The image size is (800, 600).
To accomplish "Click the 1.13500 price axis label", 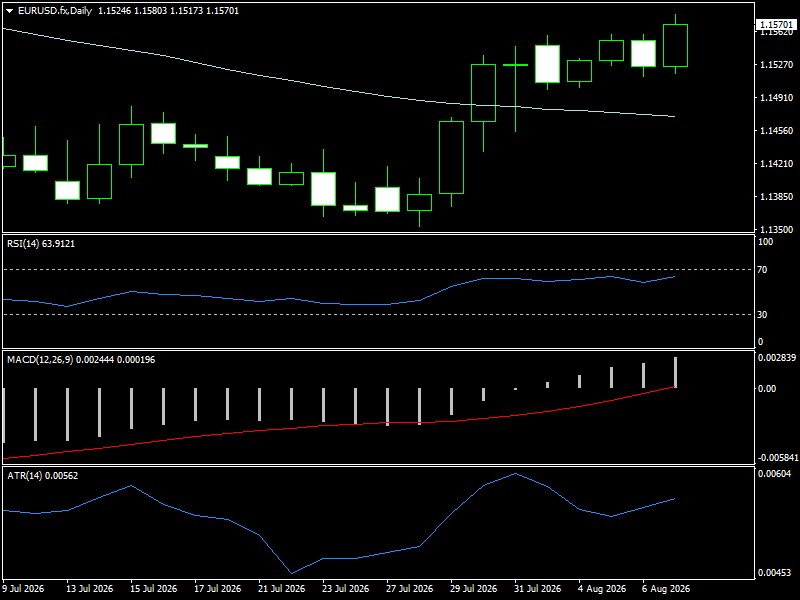I will (x=777, y=230).
